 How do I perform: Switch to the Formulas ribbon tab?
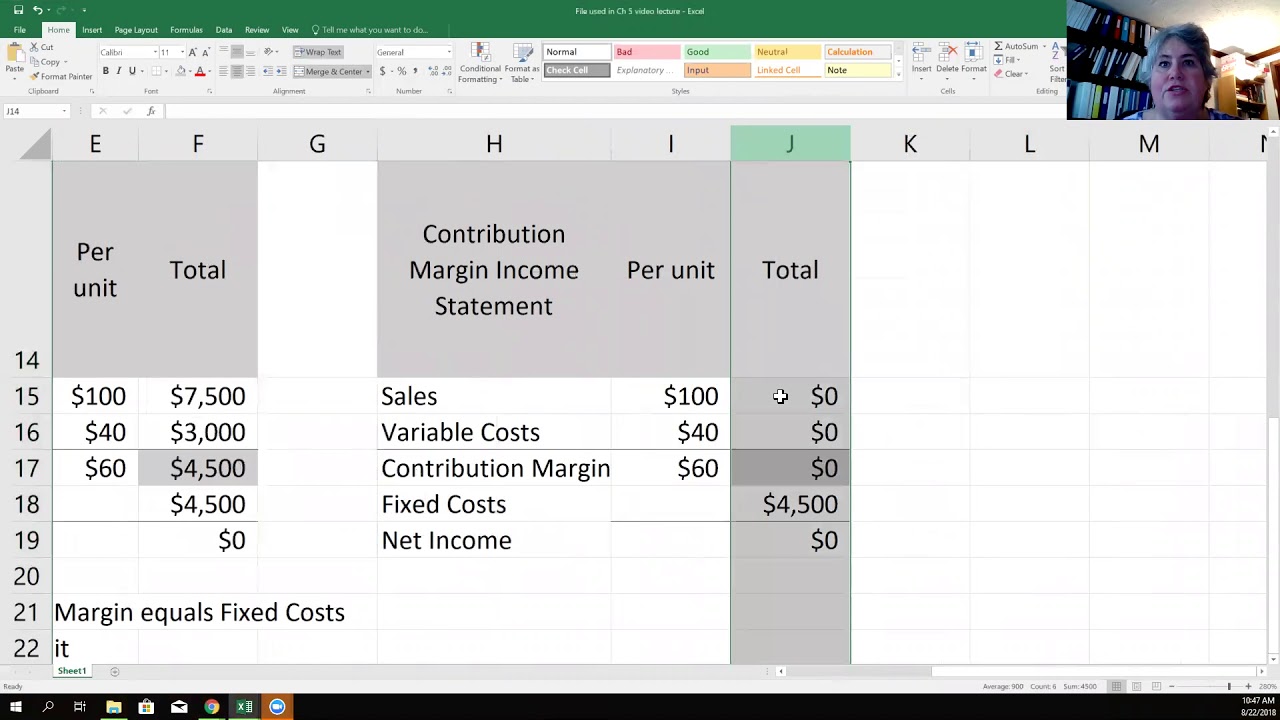coord(186,30)
